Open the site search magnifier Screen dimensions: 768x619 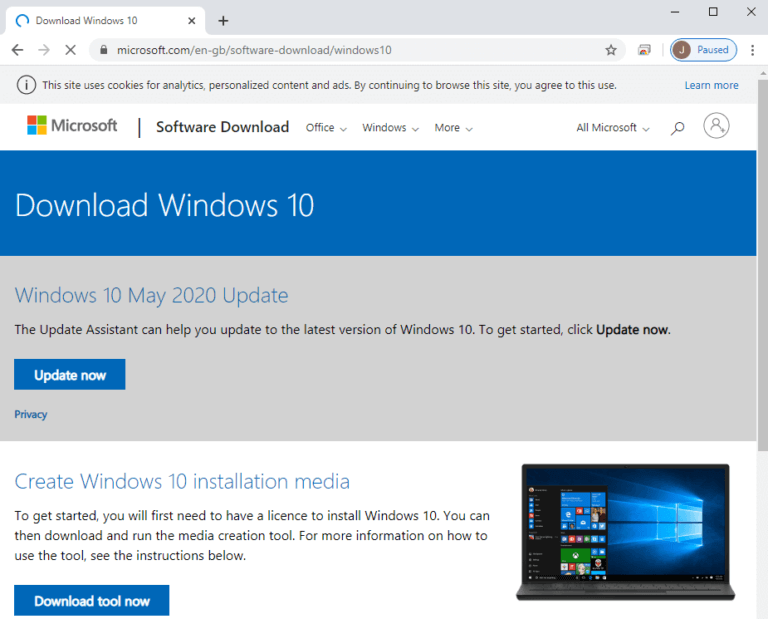pyautogui.click(x=677, y=128)
